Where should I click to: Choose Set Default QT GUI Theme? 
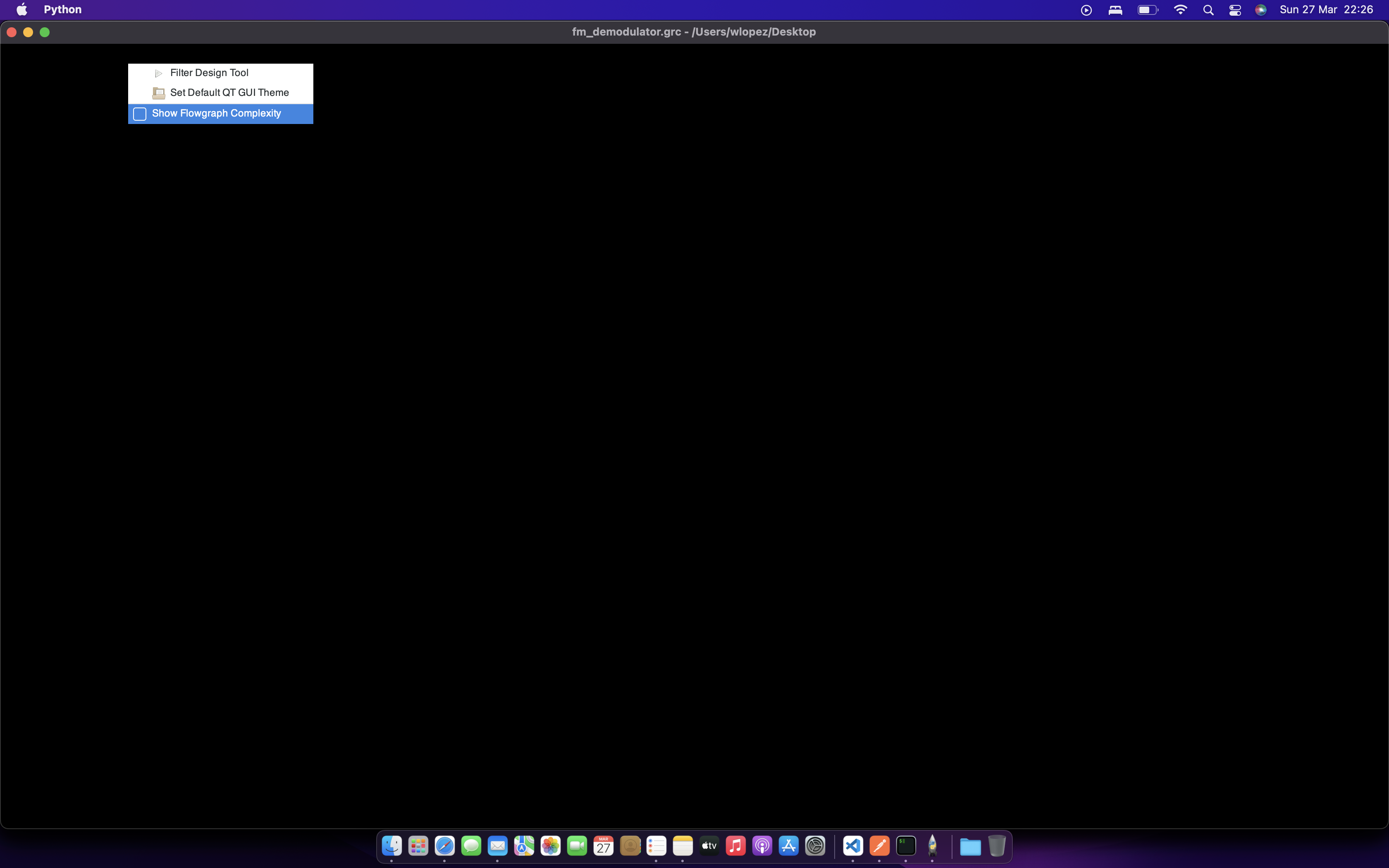(x=229, y=93)
